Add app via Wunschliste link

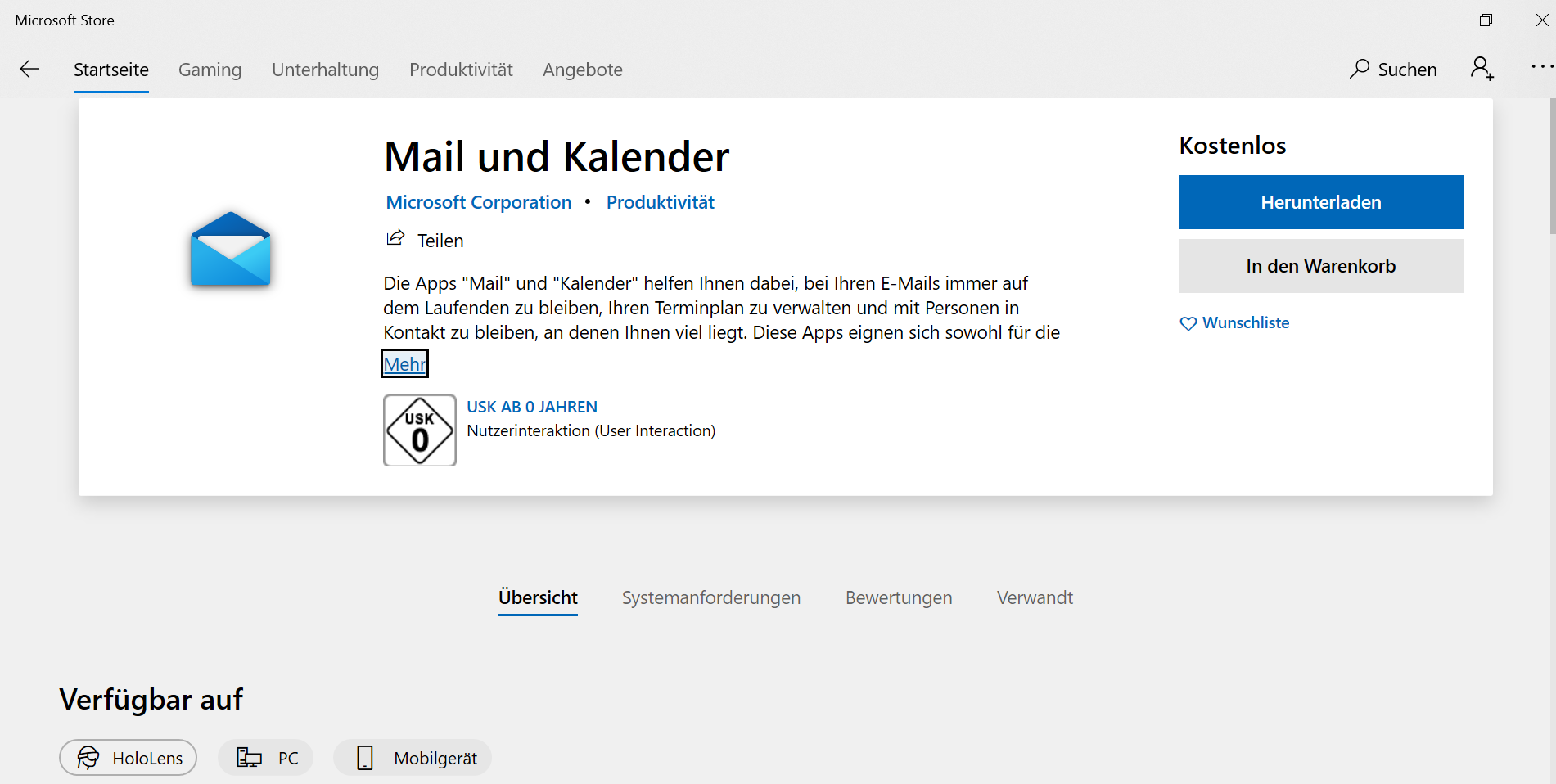pyautogui.click(x=1246, y=322)
